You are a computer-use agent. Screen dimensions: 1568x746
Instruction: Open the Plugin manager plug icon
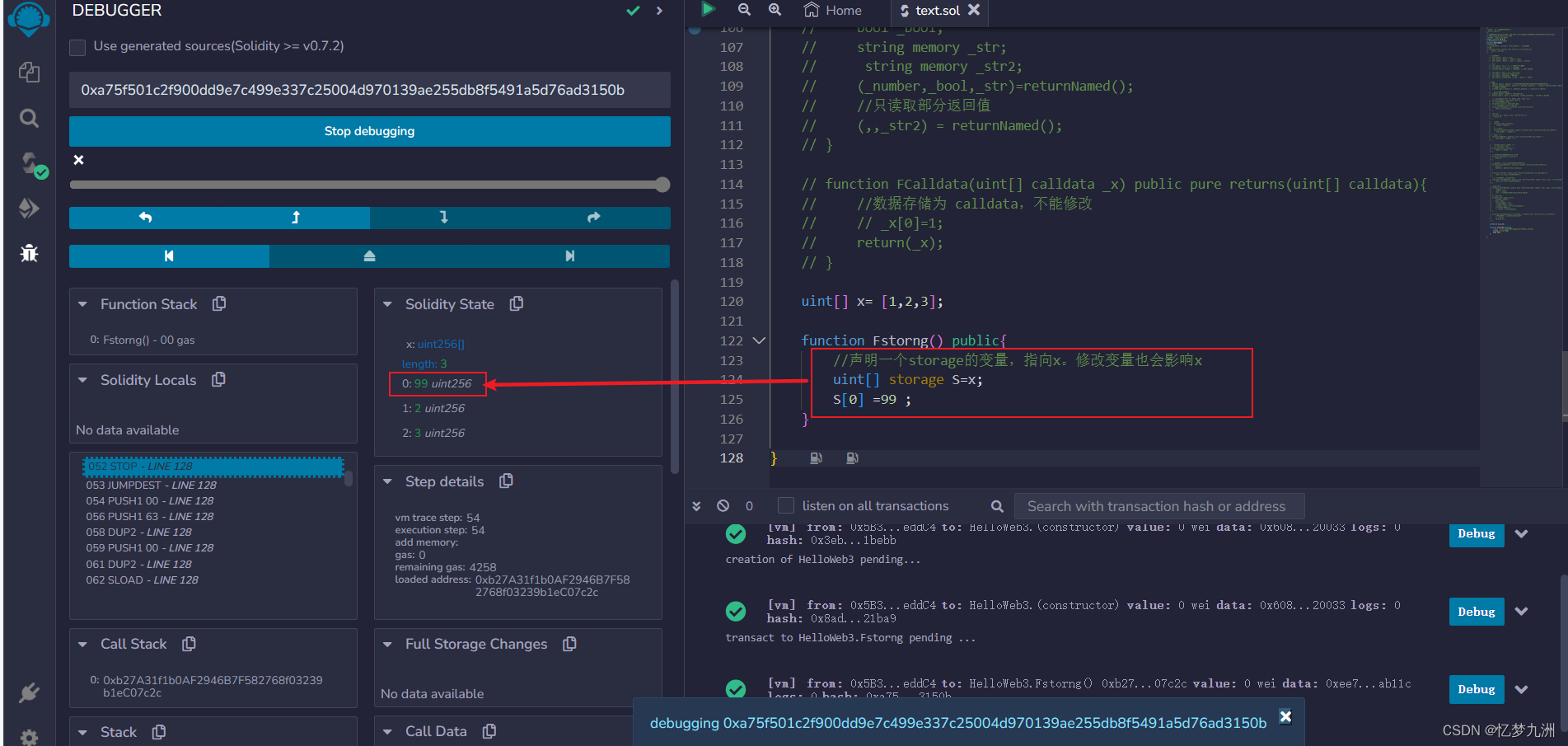pyautogui.click(x=29, y=692)
